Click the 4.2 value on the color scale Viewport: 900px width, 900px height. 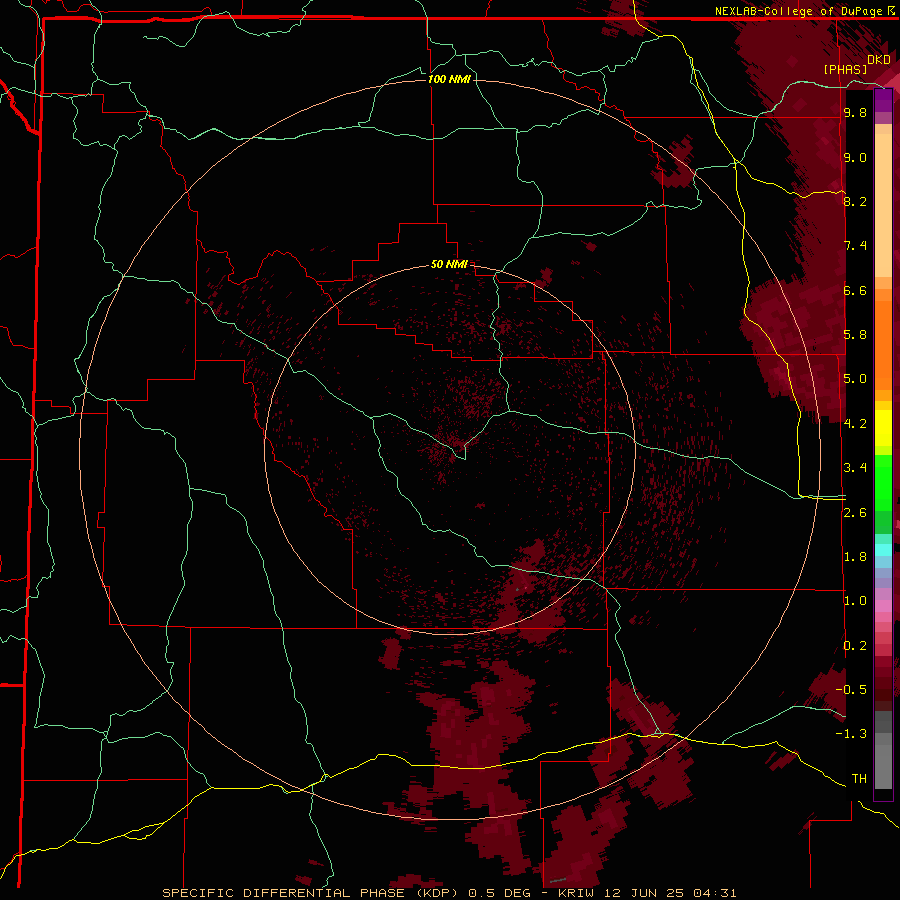855,424
